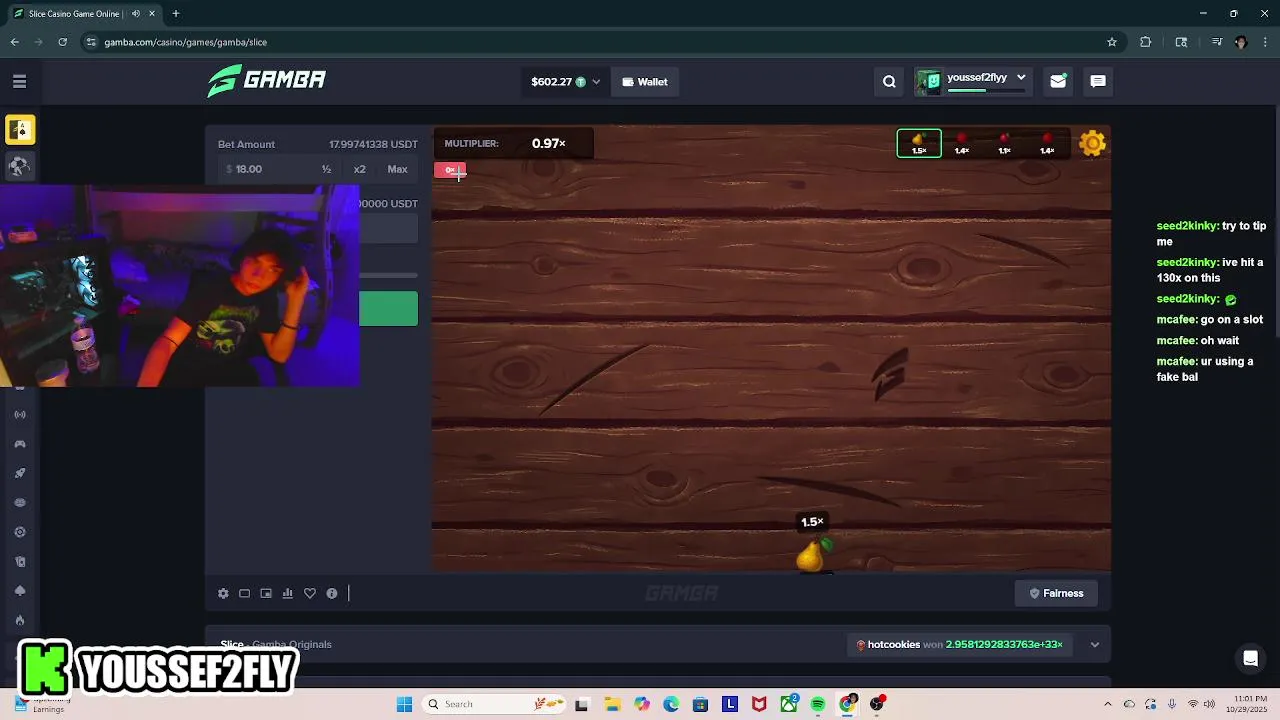Open a new browser tab
1280x720 pixels.
[x=175, y=14]
